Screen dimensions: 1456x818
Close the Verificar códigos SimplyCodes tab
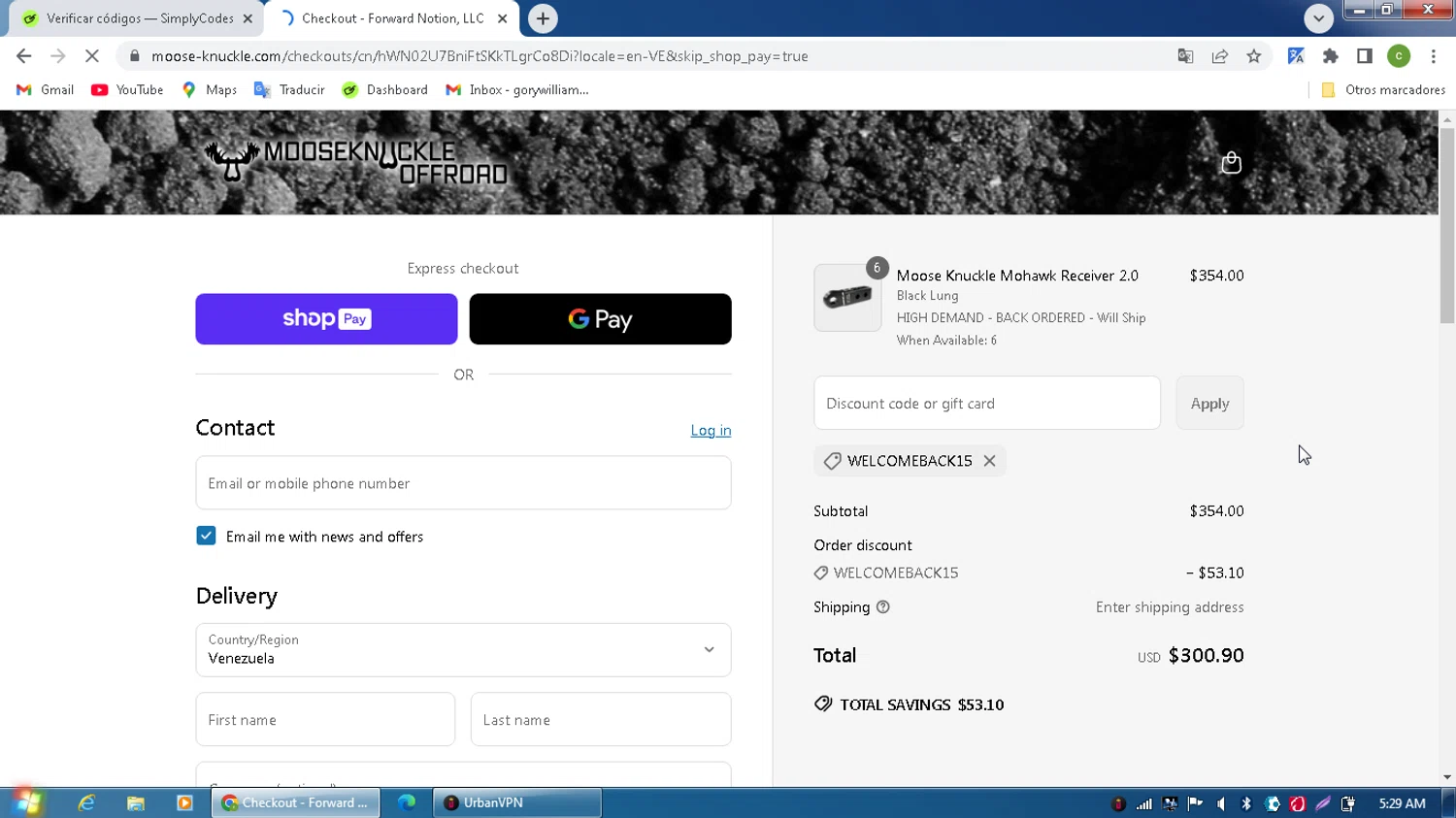tap(248, 18)
